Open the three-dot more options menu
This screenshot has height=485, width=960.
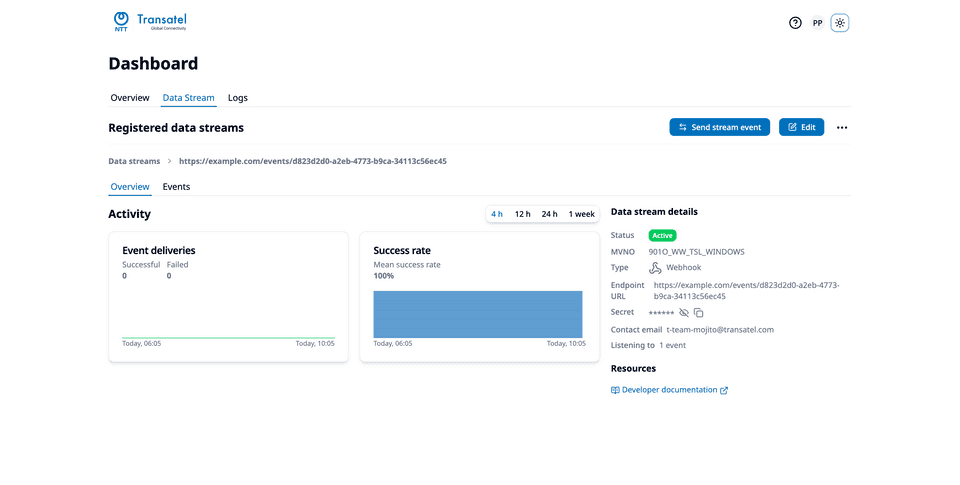(842, 127)
